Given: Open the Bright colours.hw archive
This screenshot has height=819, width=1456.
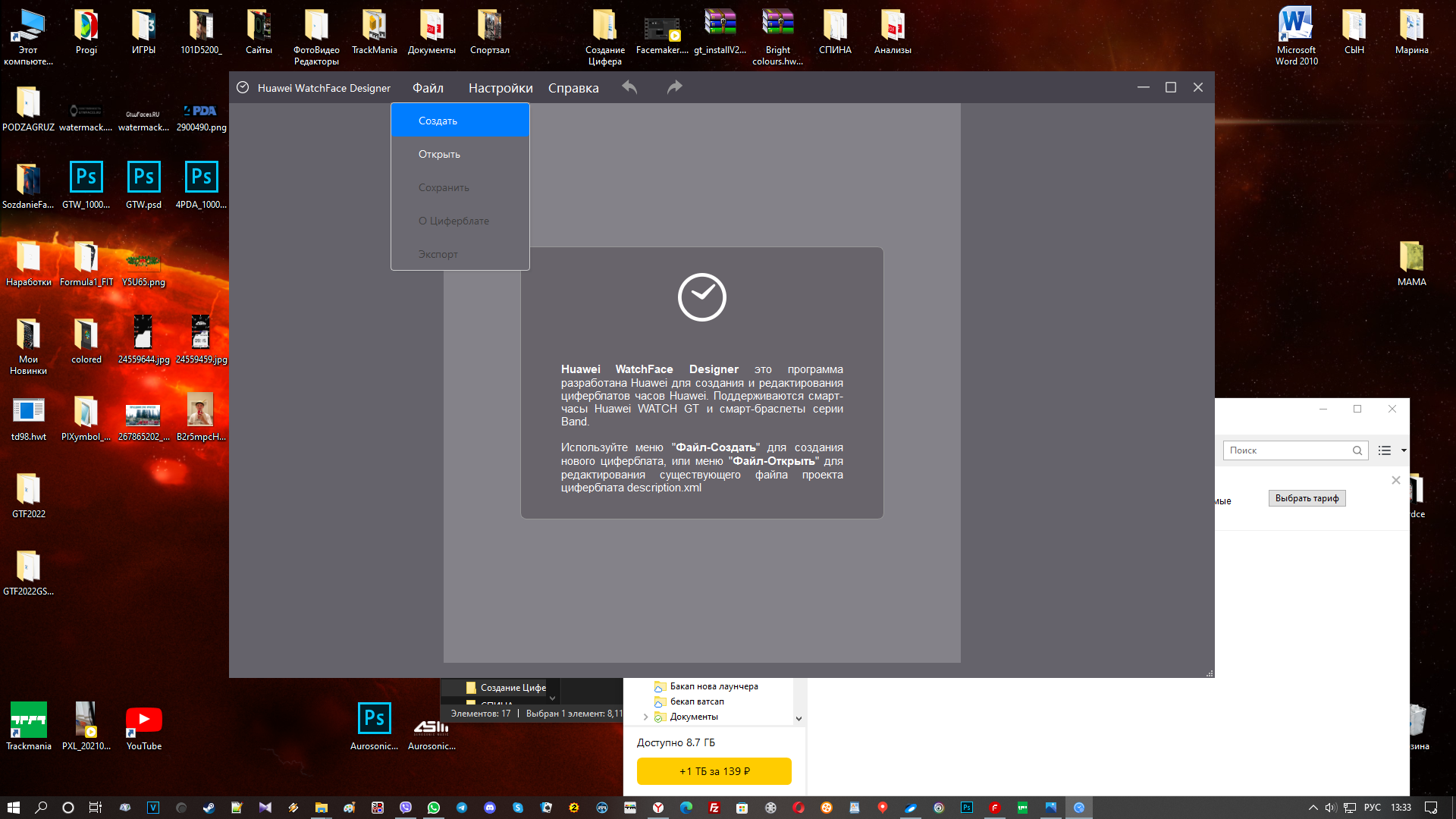Looking at the screenshot, I should coord(777,36).
